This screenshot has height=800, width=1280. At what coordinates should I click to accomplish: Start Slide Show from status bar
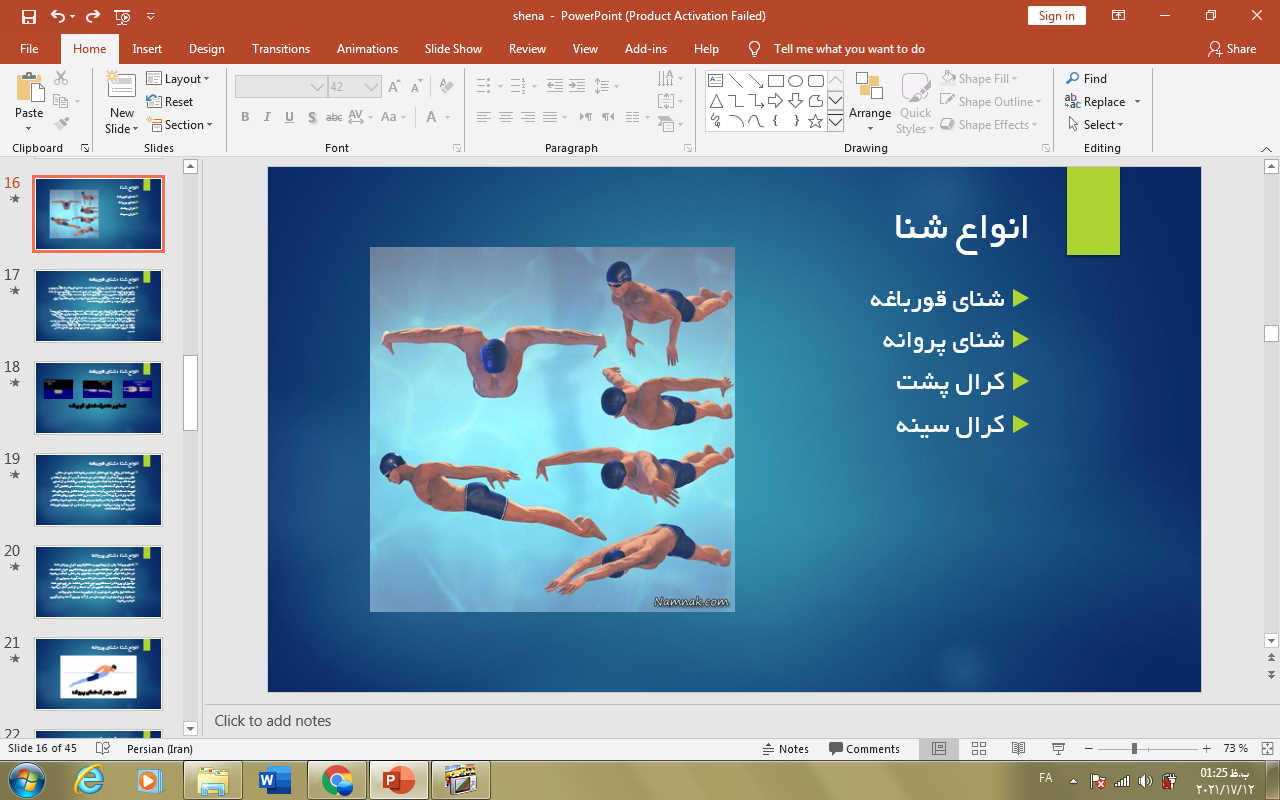[x=1058, y=749]
